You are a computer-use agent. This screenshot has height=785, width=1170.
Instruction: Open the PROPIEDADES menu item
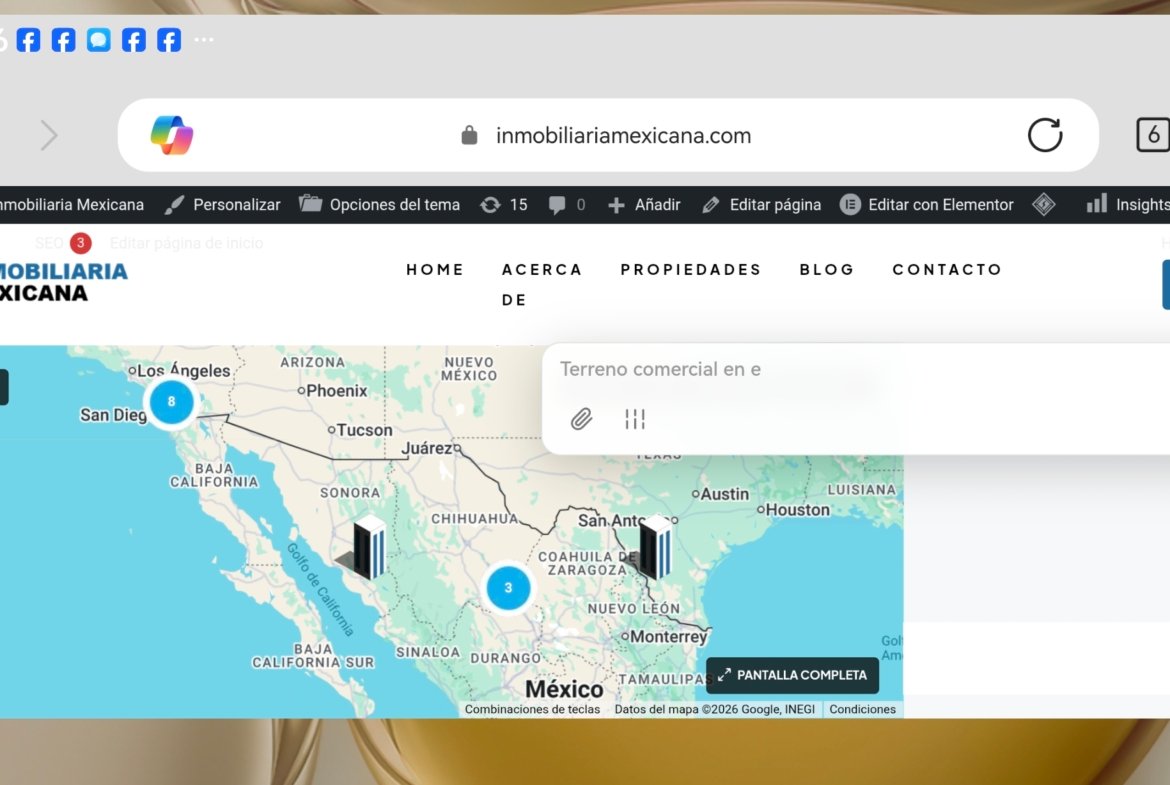tap(691, 269)
